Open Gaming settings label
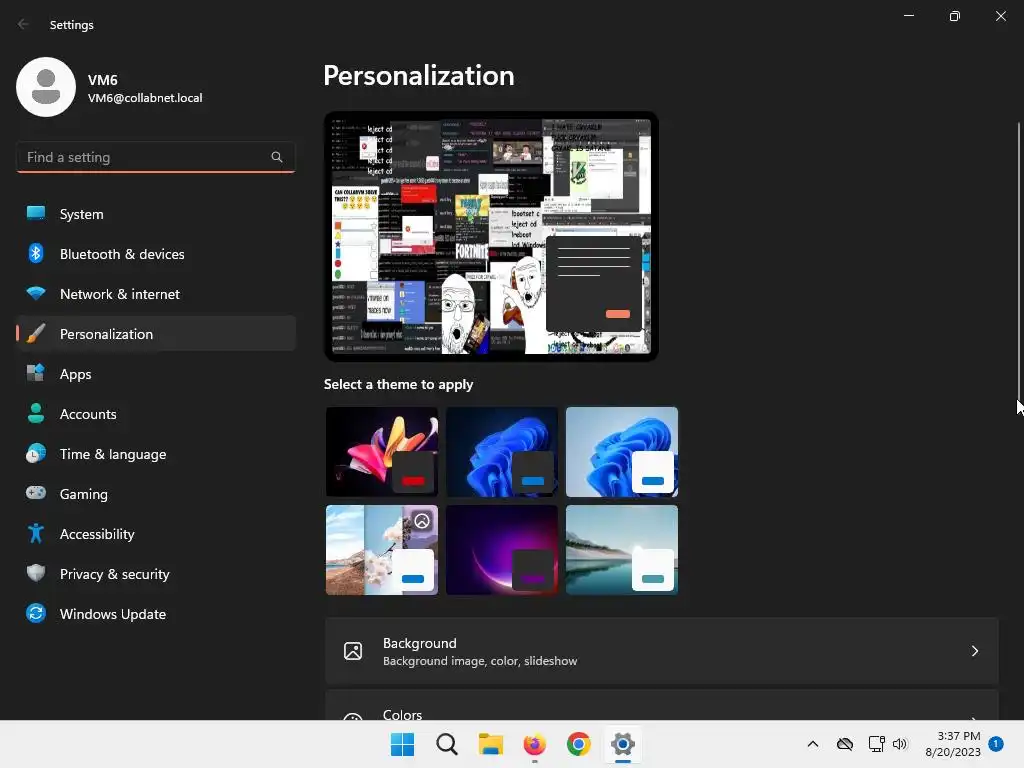Viewport: 1024px width, 768px height. [x=84, y=494]
